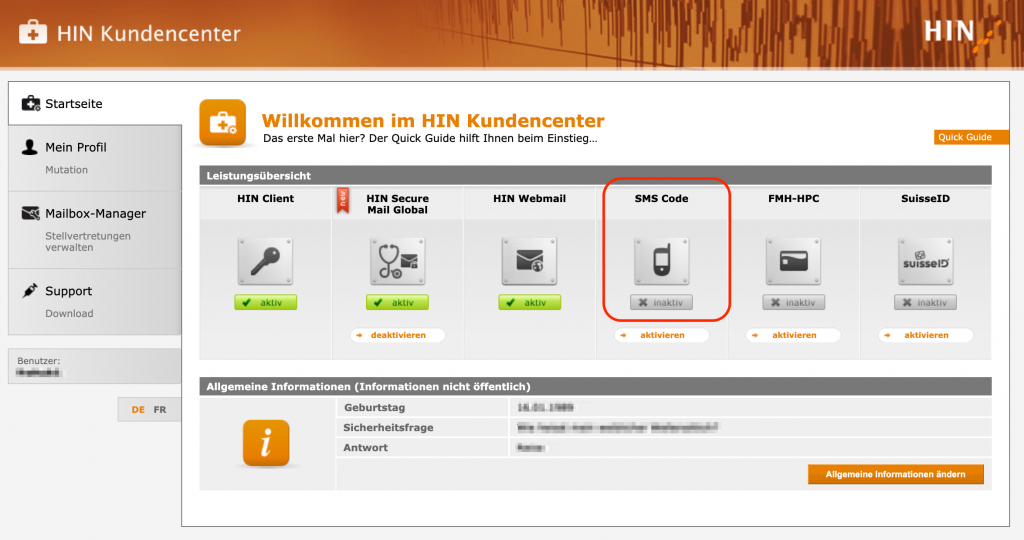This screenshot has width=1024, height=540.
Task: Click 'aktivieren' for SMS Code
Action: click(662, 335)
